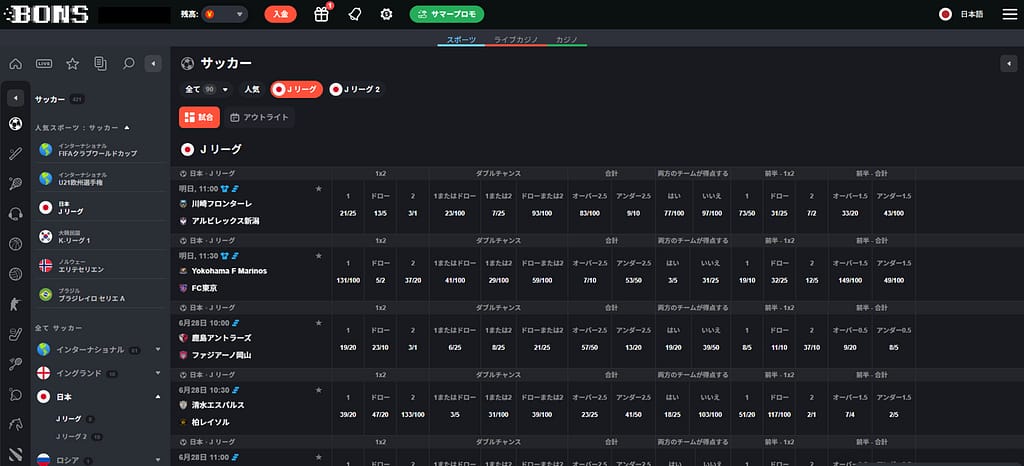Select the 試合 matches tab
Image resolution: width=1024 pixels, height=466 pixels.
199,117
